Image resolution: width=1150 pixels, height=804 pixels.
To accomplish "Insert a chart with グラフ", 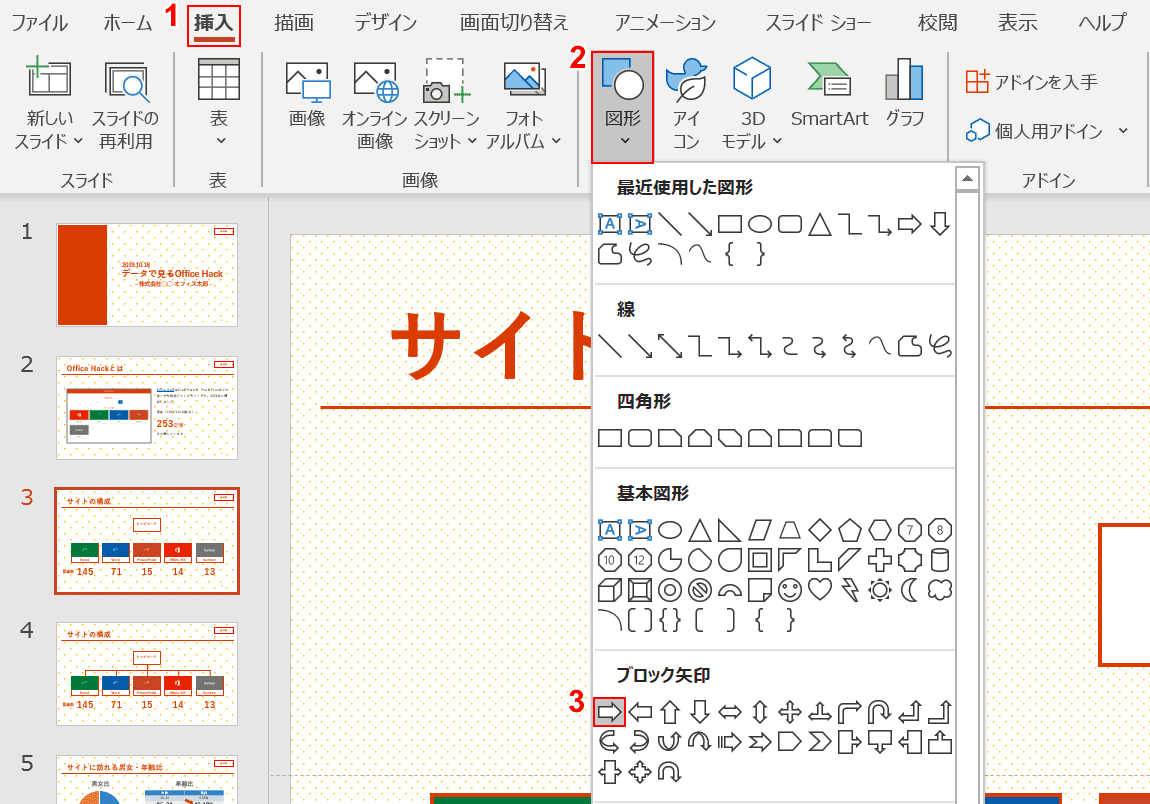I will coord(904,94).
